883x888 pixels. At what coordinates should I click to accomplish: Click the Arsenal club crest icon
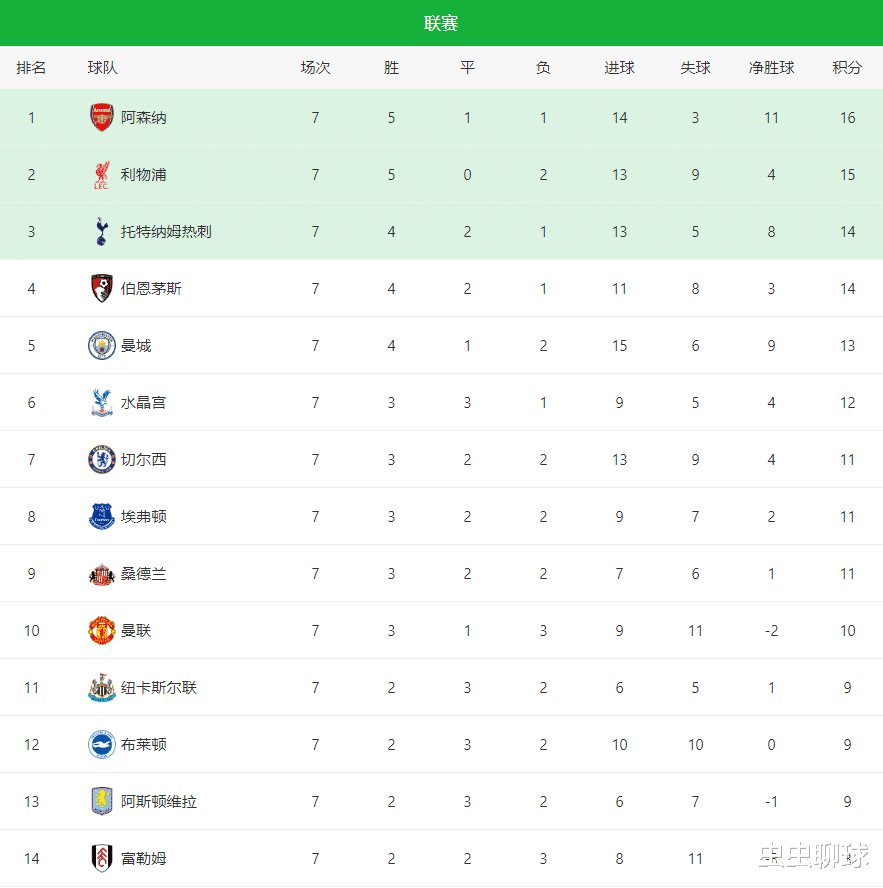point(102,118)
